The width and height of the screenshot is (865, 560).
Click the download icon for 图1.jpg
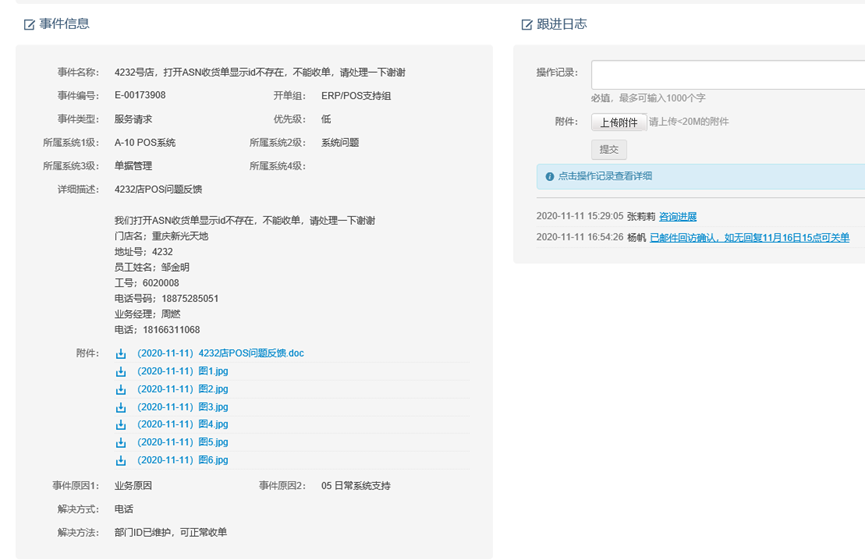(x=121, y=371)
